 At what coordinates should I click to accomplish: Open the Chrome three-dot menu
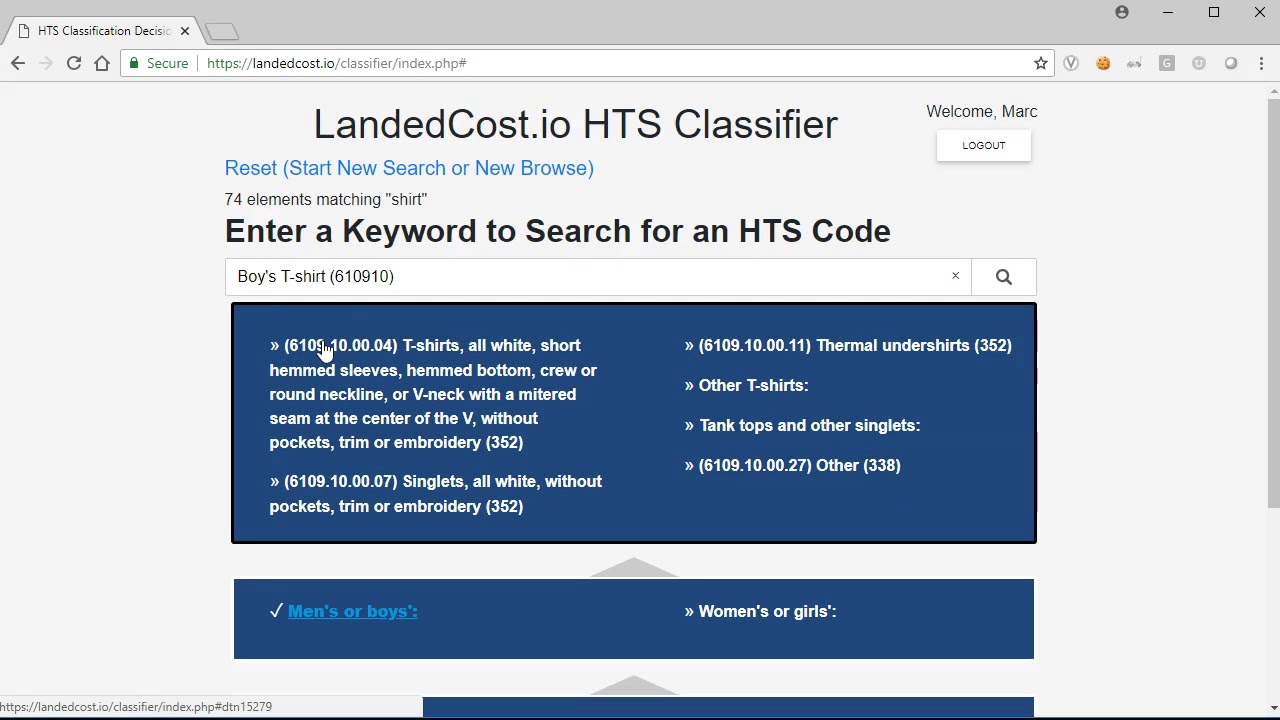click(1262, 63)
